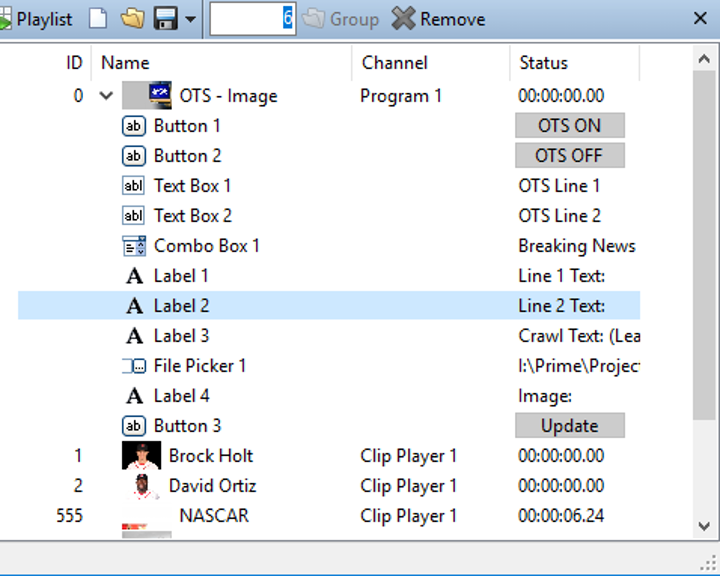720x576 pixels.
Task: Open the Breaking News combo box
Action: click(x=577, y=246)
